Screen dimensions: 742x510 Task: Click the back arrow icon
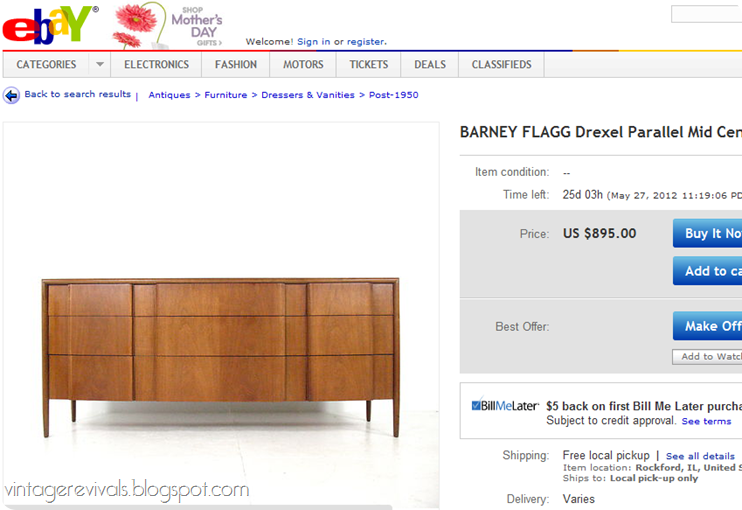pyautogui.click(x=11, y=95)
